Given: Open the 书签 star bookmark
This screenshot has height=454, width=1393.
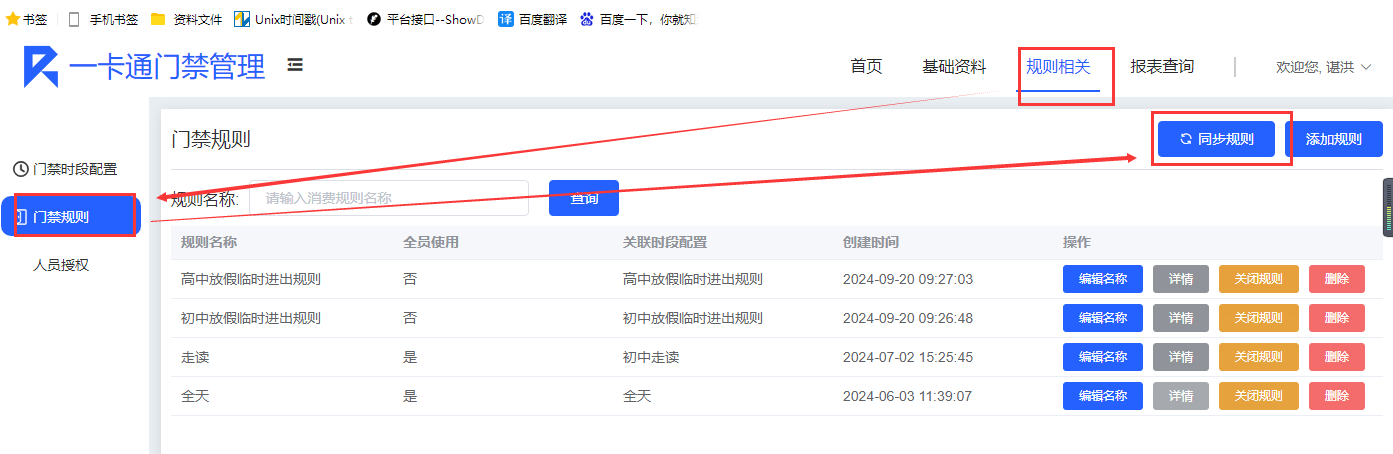Looking at the screenshot, I should [27, 19].
